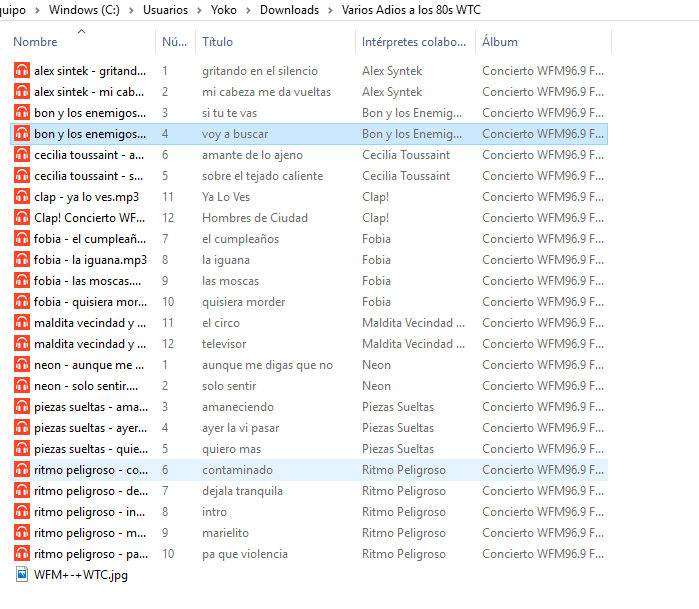Image resolution: width=699 pixels, height=609 pixels.
Task: Click the audio icon of track titled 'voy a buscar'
Action: [22, 133]
